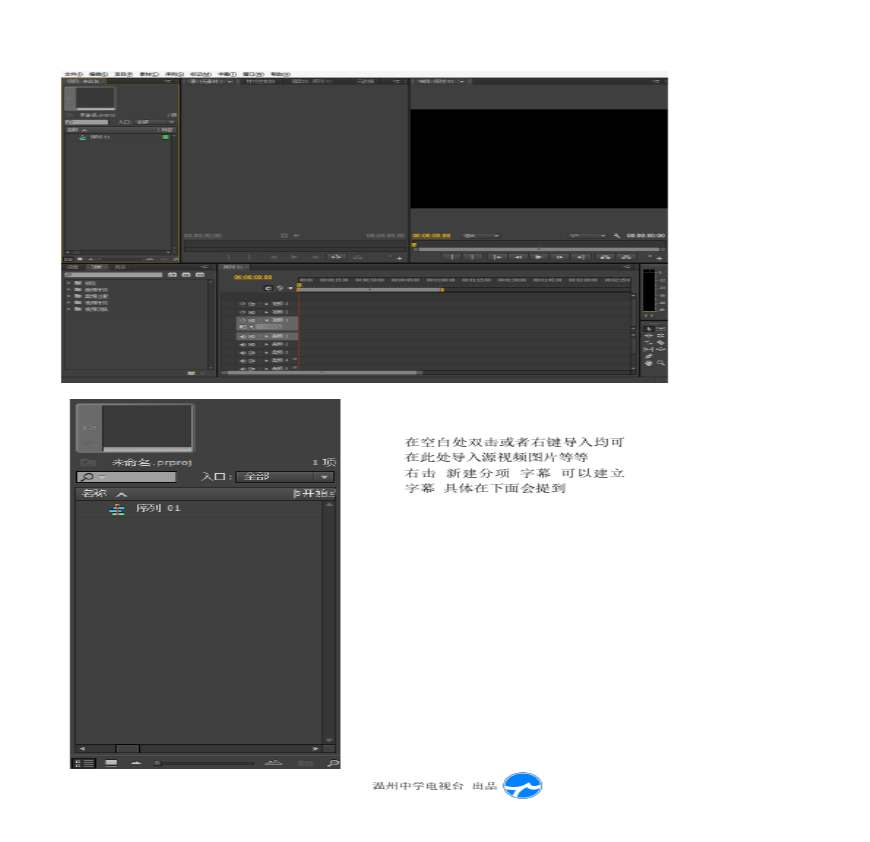Click the 名称 column header in enlarged panel

coord(94,494)
